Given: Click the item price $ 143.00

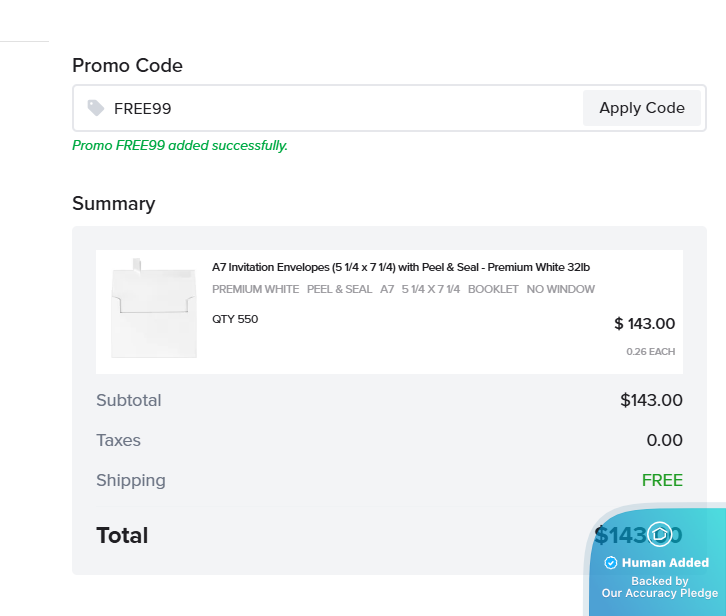Looking at the screenshot, I should [644, 324].
